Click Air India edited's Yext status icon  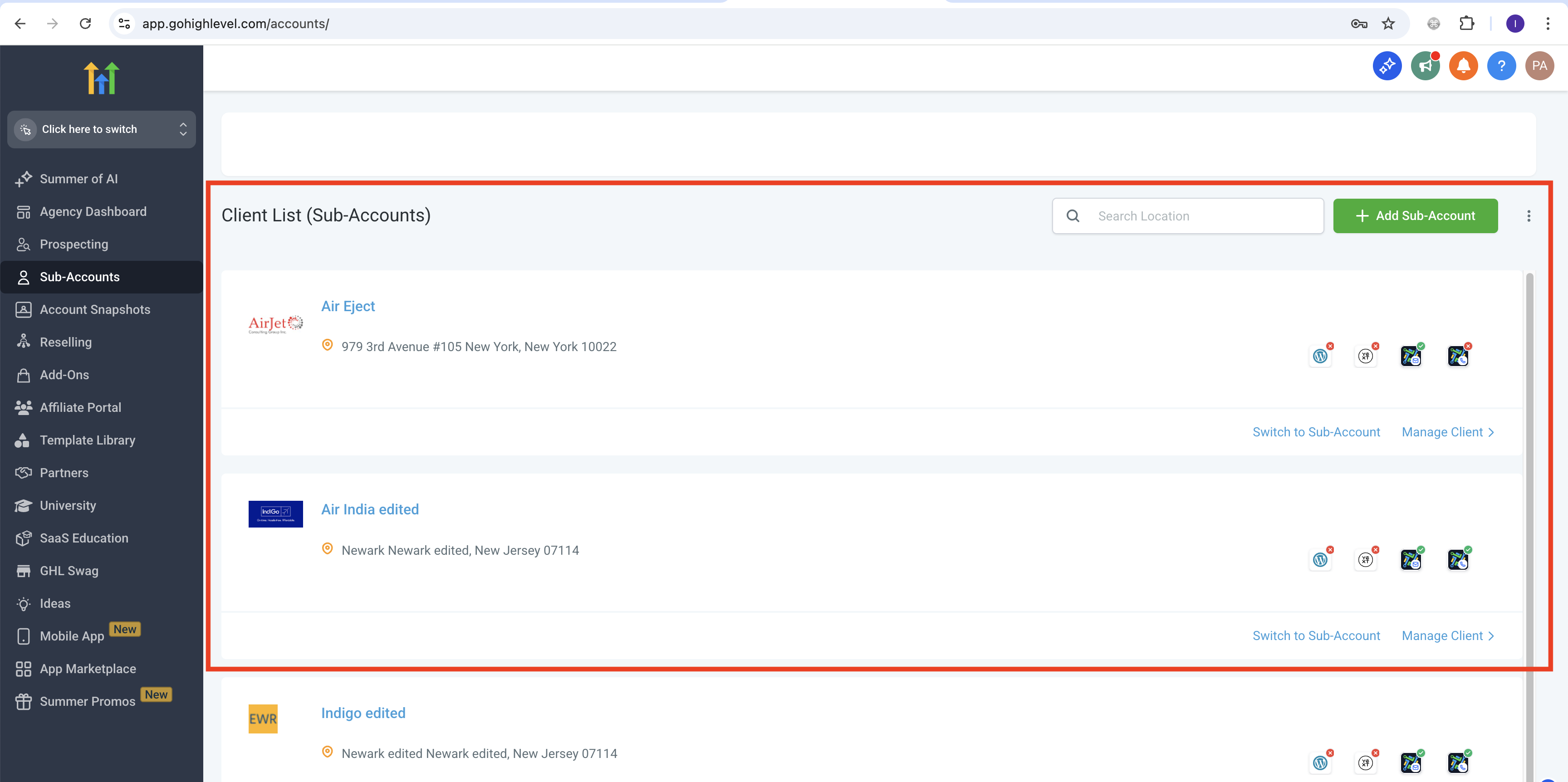1365,559
